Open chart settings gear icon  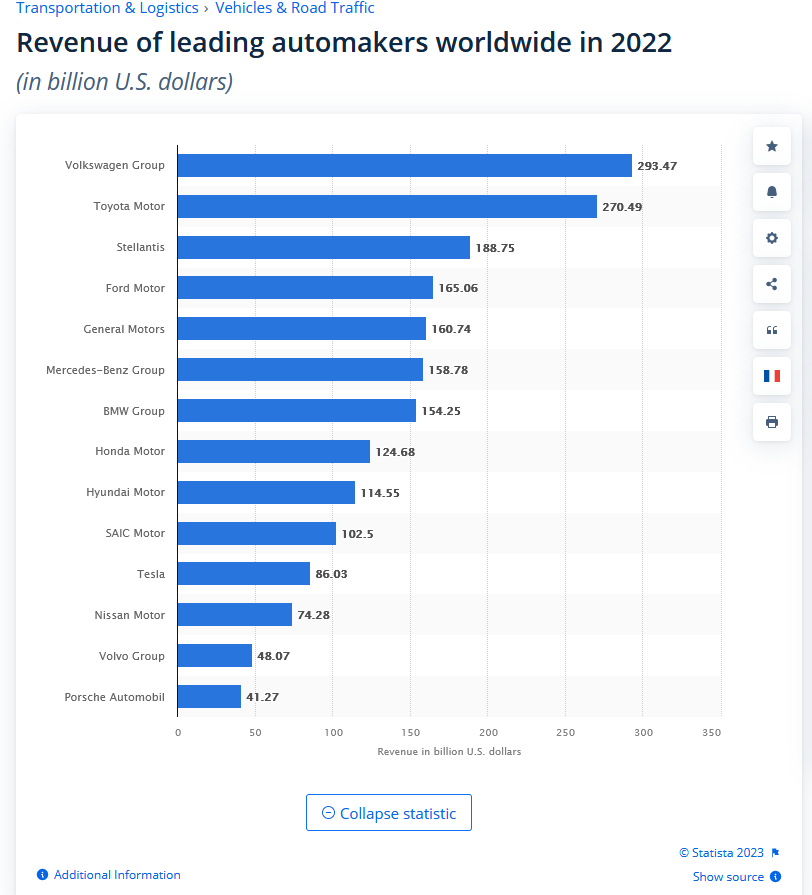pos(771,238)
